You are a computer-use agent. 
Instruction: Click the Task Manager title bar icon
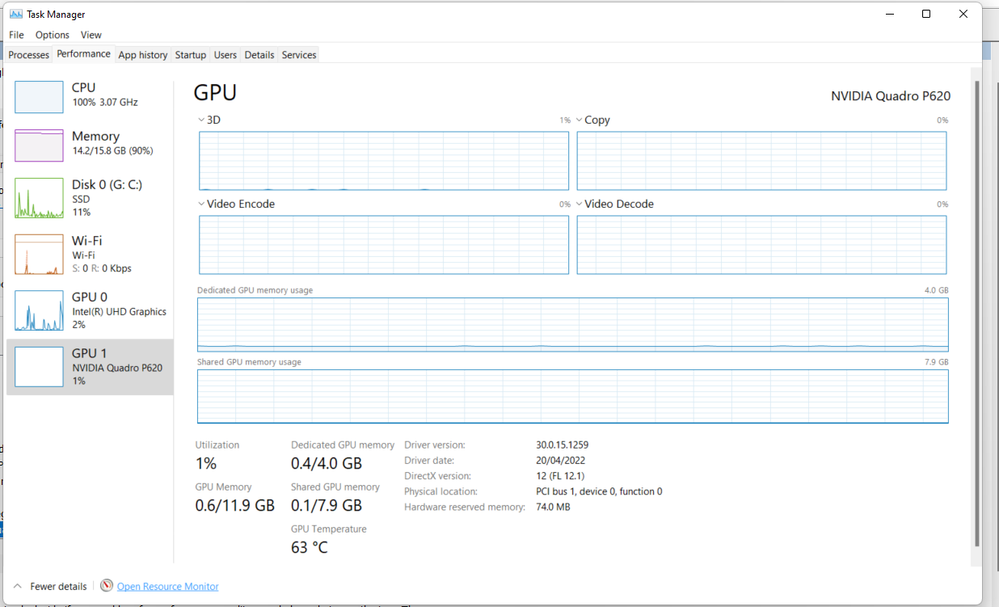tap(17, 14)
